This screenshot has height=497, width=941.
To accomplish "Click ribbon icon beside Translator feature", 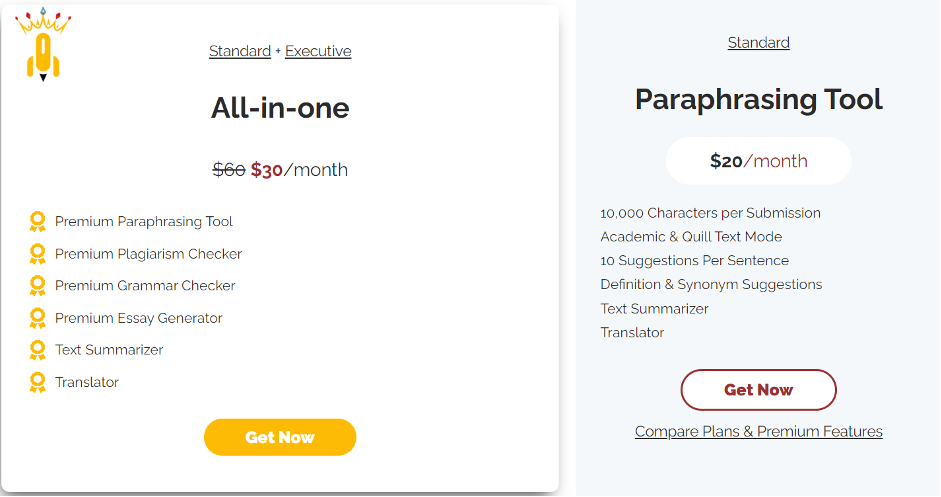I will pyautogui.click(x=38, y=382).
